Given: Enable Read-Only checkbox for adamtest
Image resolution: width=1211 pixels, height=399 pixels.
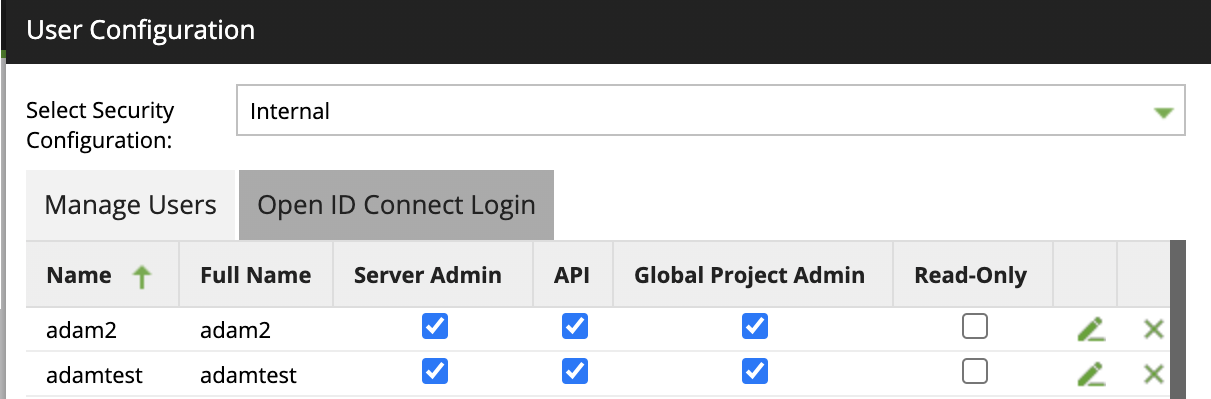Looking at the screenshot, I should 975,372.
